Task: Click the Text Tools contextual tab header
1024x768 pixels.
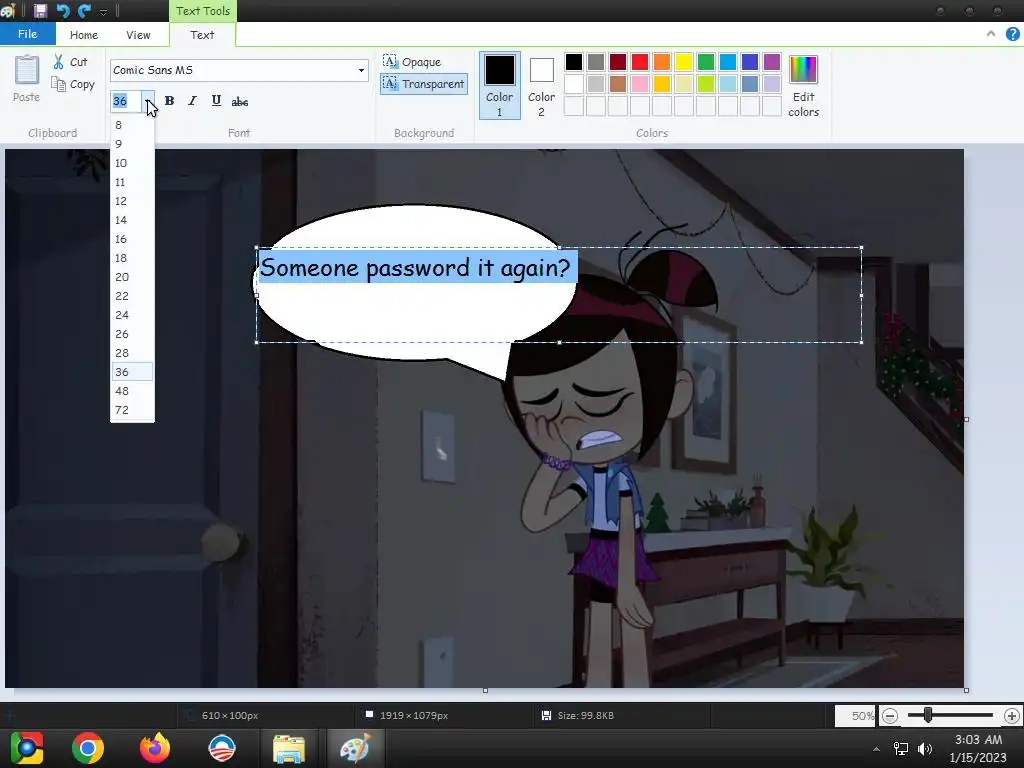Action: click(202, 11)
